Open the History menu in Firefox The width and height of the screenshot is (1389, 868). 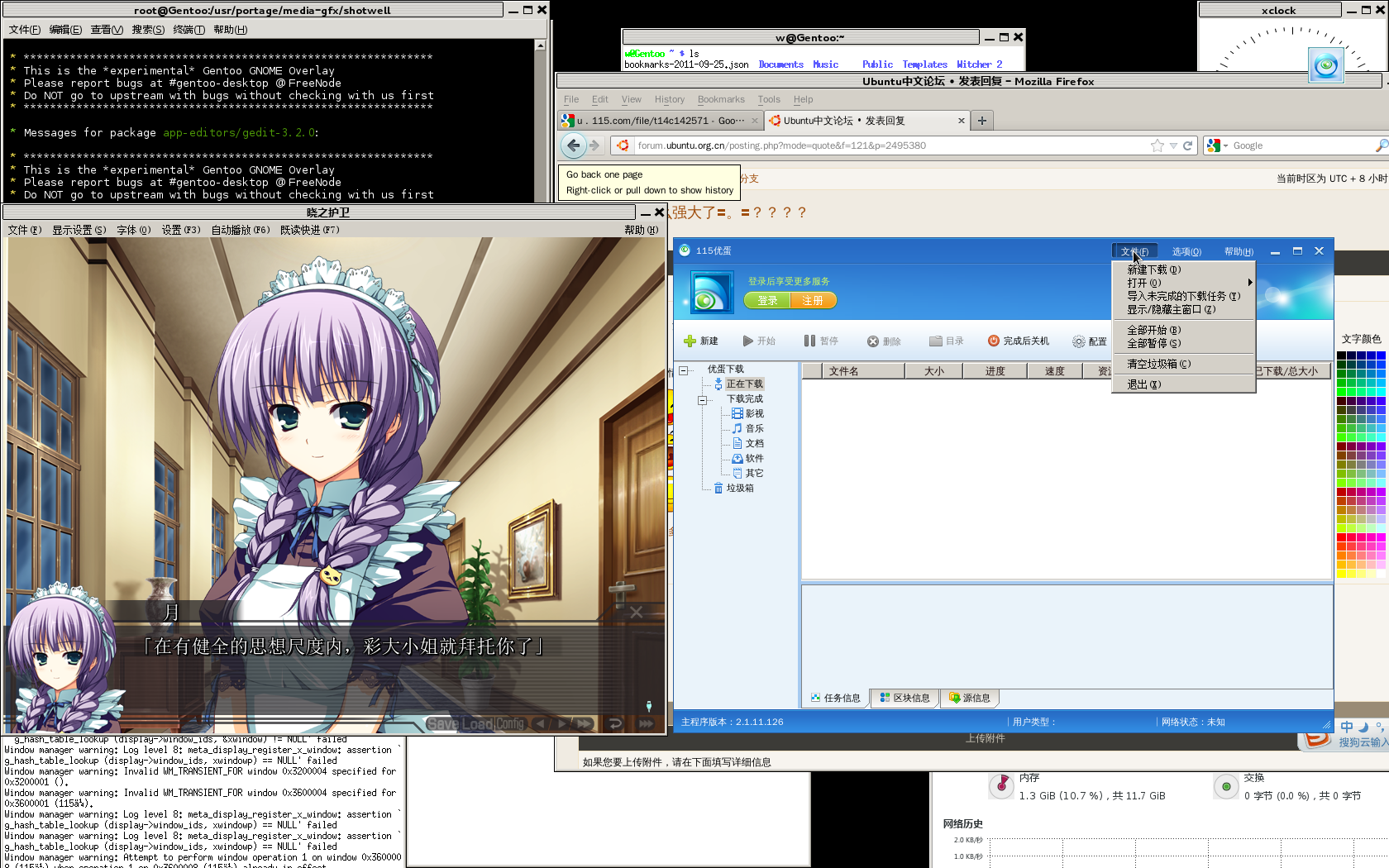pos(670,99)
